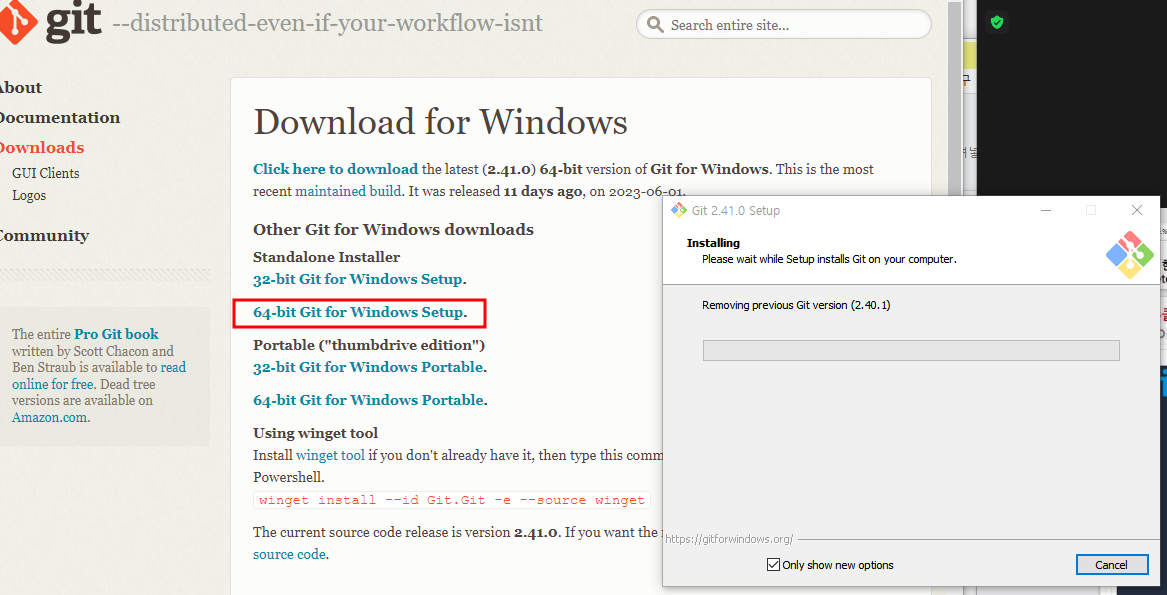Open the source code link

(x=289, y=555)
